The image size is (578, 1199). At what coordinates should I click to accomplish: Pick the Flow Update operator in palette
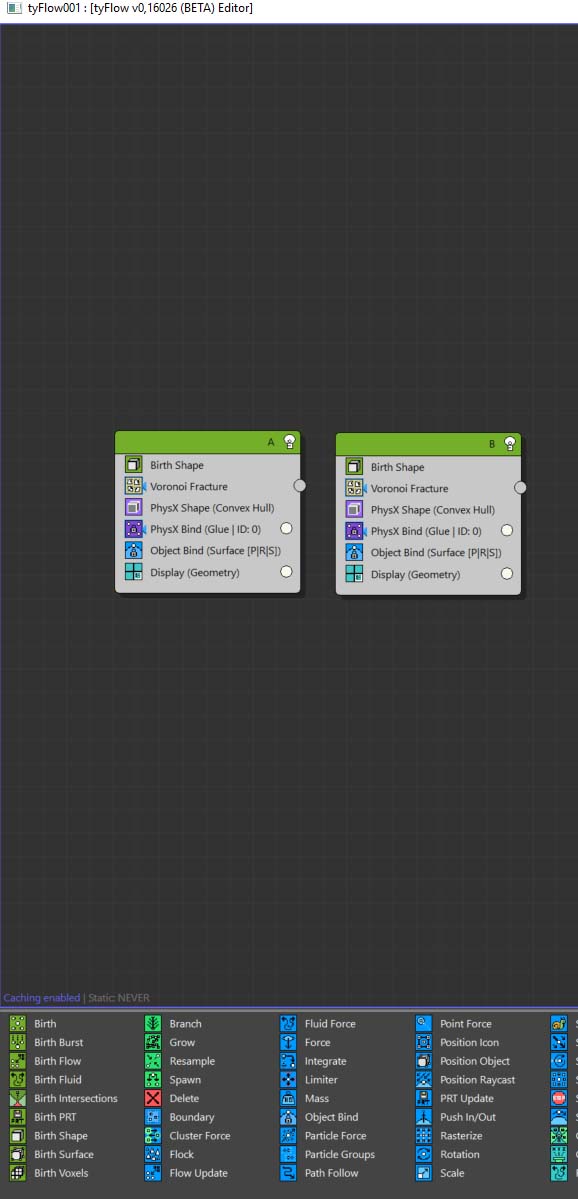tap(187, 1173)
